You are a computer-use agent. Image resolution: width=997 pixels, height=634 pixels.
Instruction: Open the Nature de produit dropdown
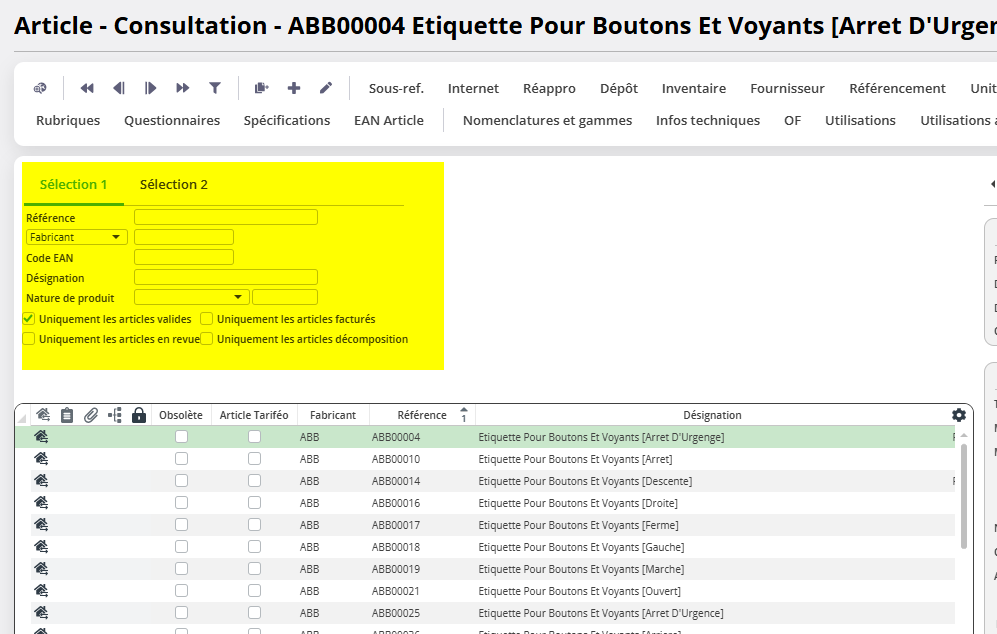click(191, 297)
